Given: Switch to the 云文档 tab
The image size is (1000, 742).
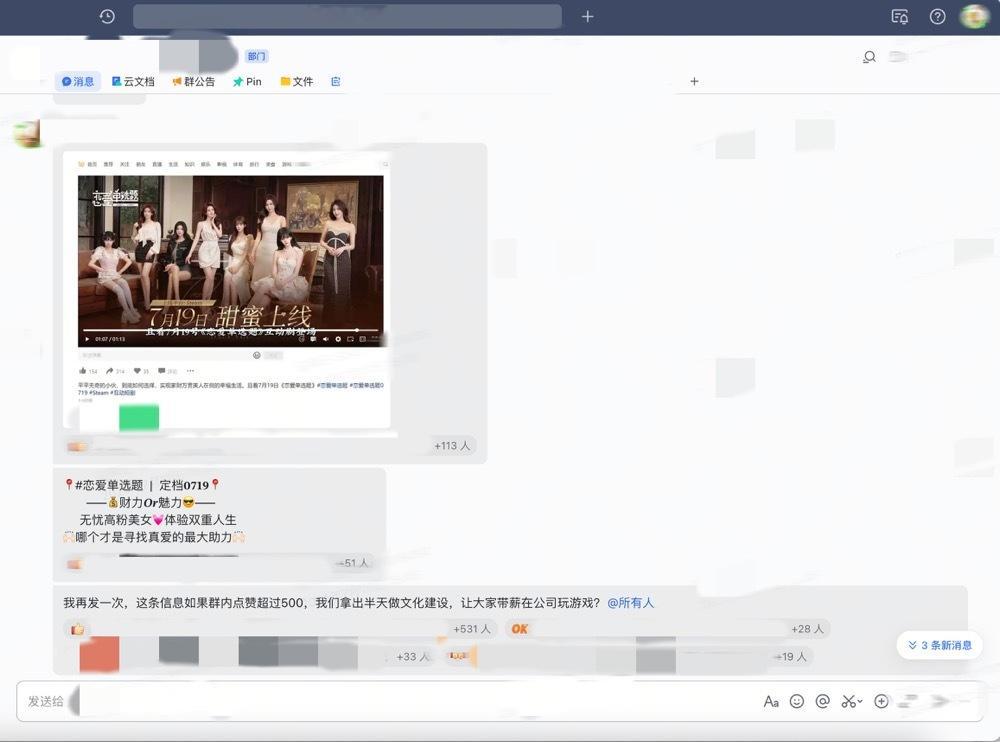Looking at the screenshot, I should point(133,82).
